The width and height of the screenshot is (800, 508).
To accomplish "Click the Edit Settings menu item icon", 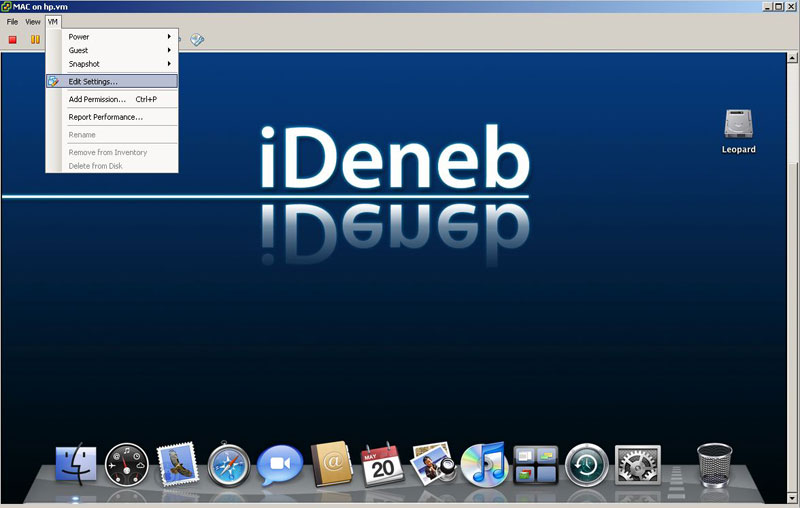I will pyautogui.click(x=53, y=81).
